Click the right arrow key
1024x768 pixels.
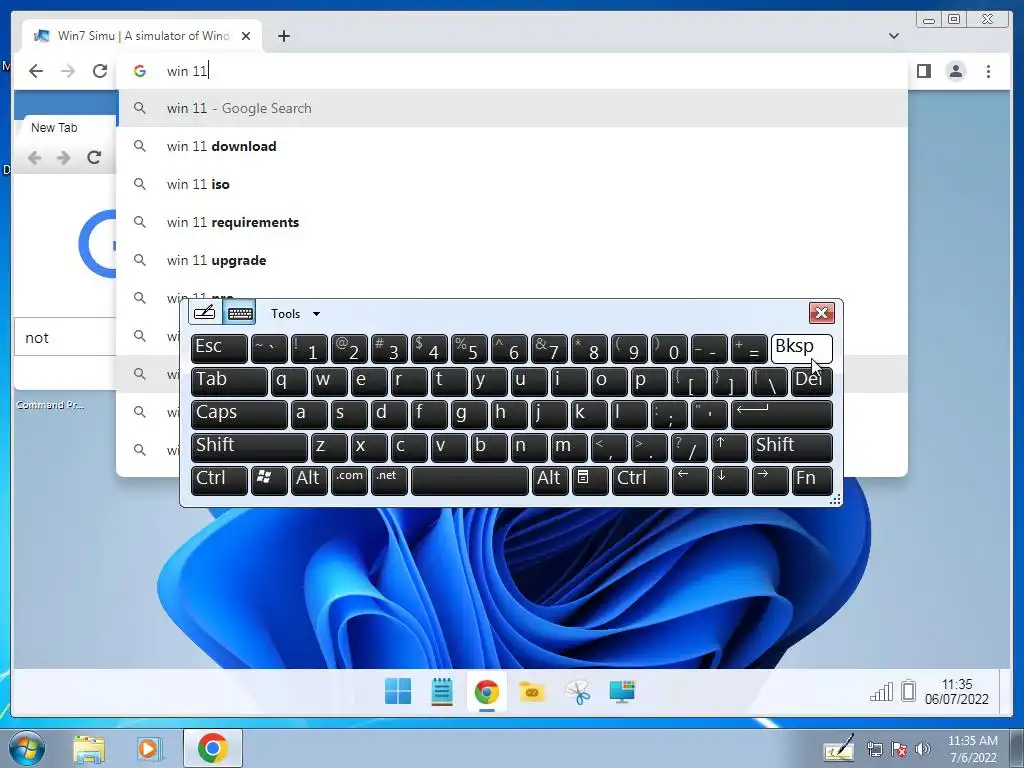[770, 480]
